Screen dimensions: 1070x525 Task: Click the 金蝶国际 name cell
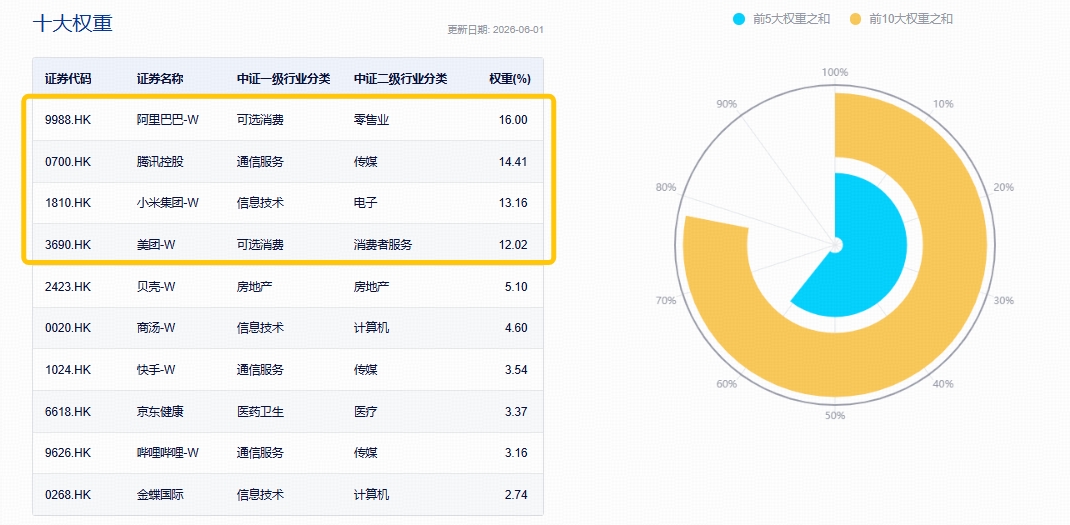click(160, 495)
